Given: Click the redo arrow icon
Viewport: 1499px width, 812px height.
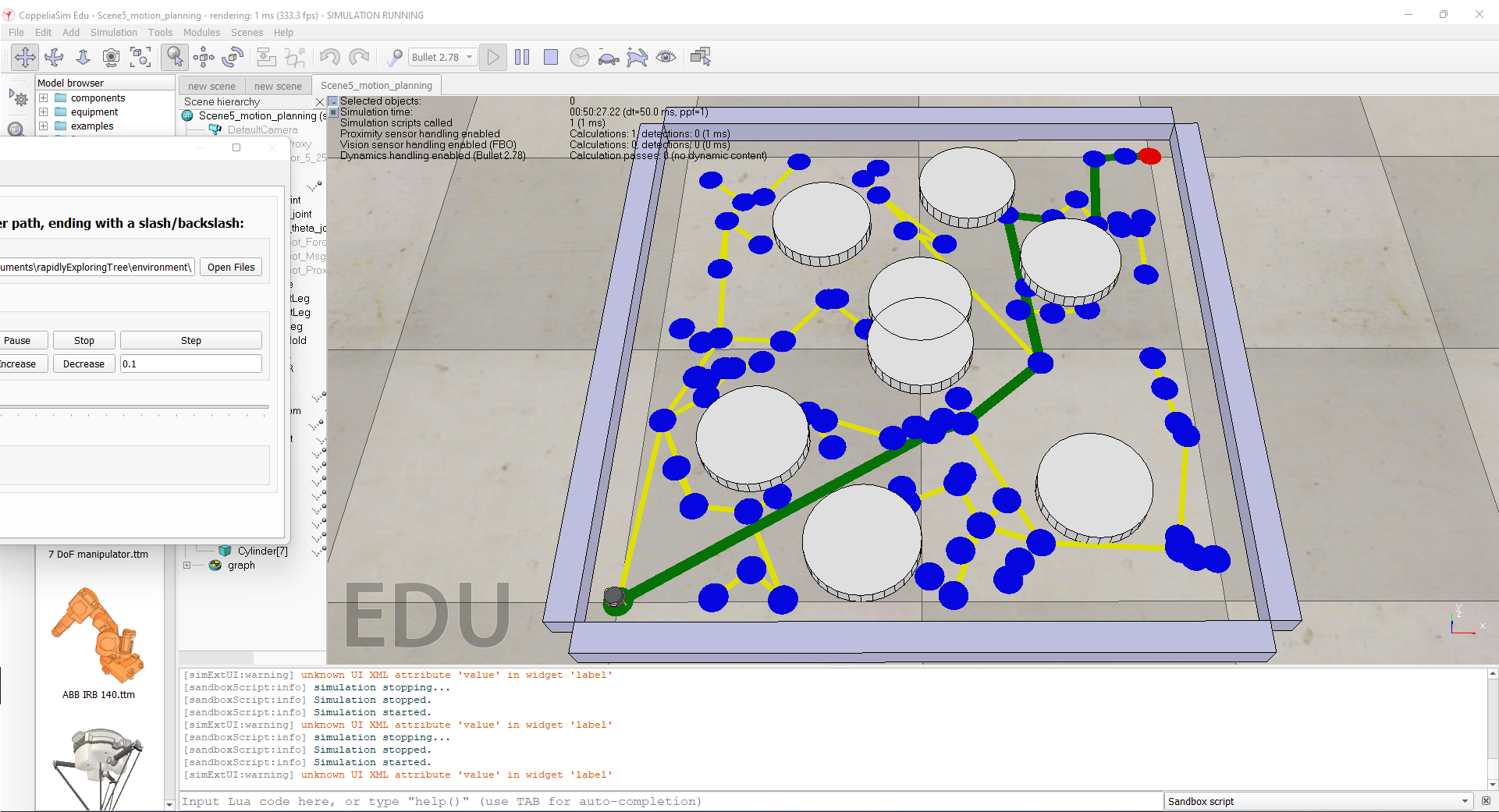Looking at the screenshot, I should coord(358,57).
